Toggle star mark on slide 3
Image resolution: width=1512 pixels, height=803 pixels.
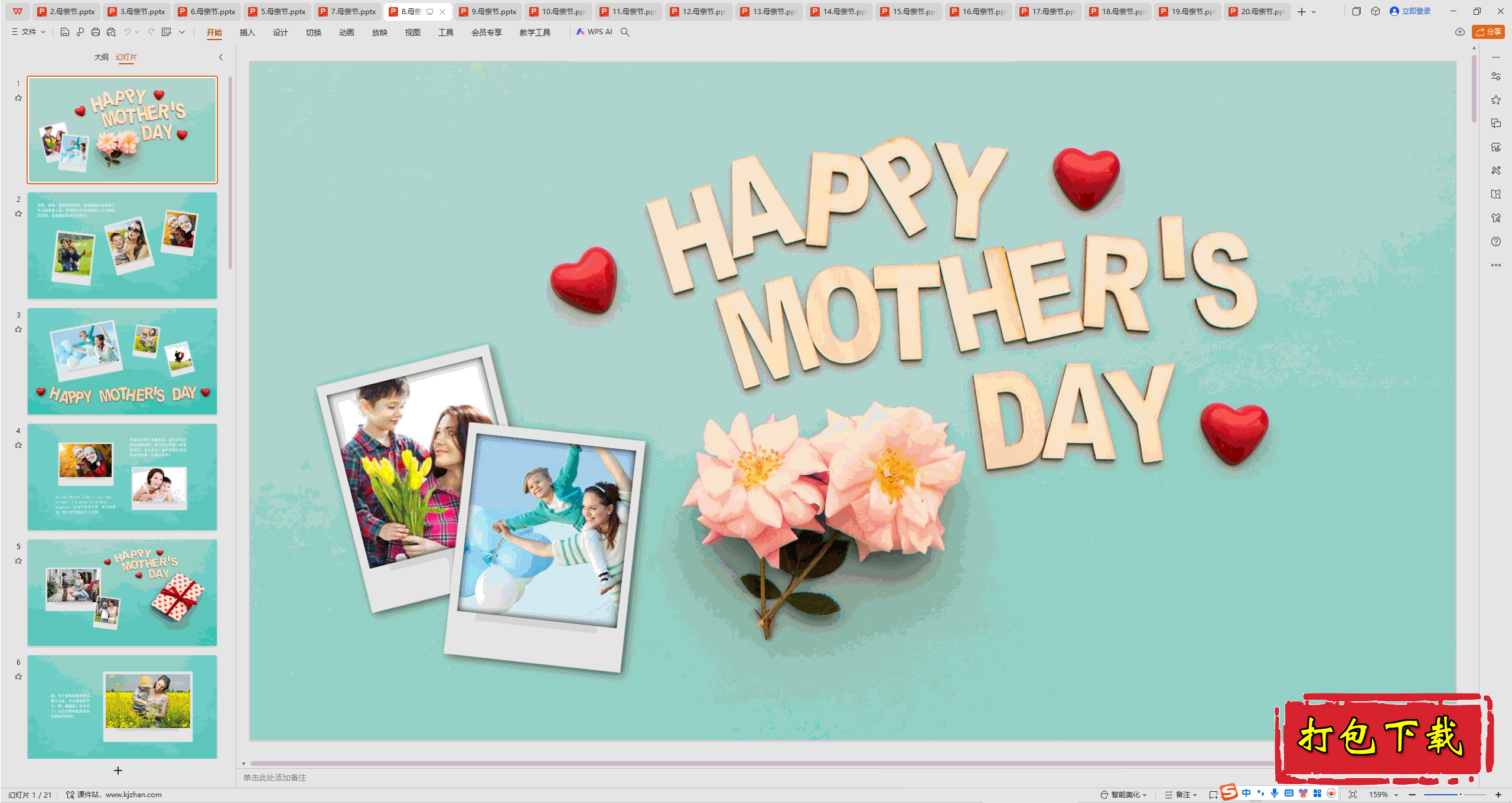point(18,329)
